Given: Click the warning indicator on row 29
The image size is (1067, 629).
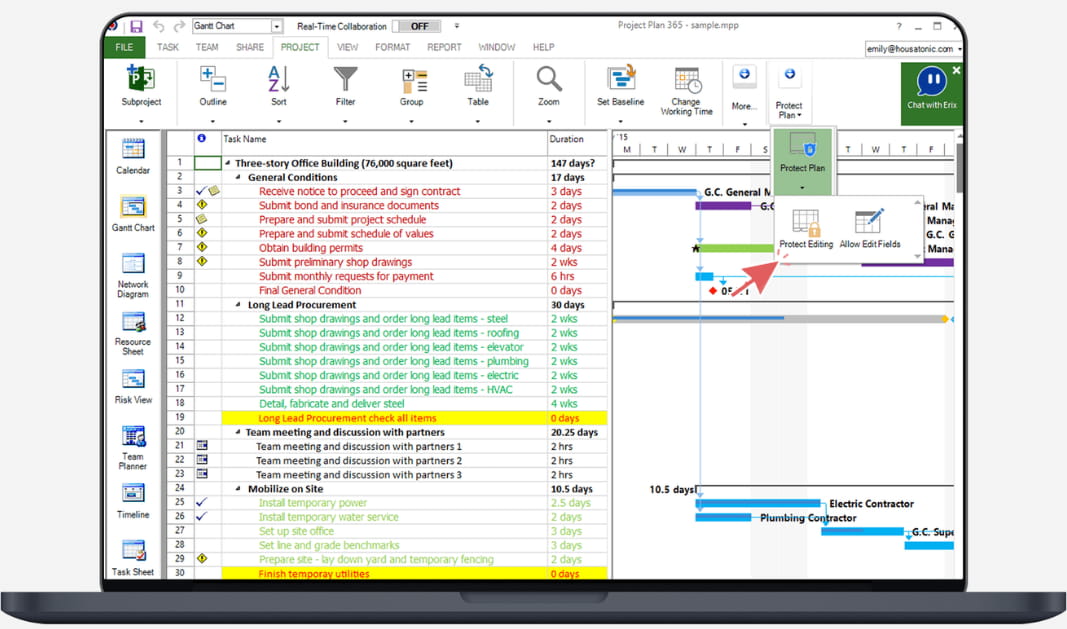Looking at the screenshot, I should coord(201,559).
